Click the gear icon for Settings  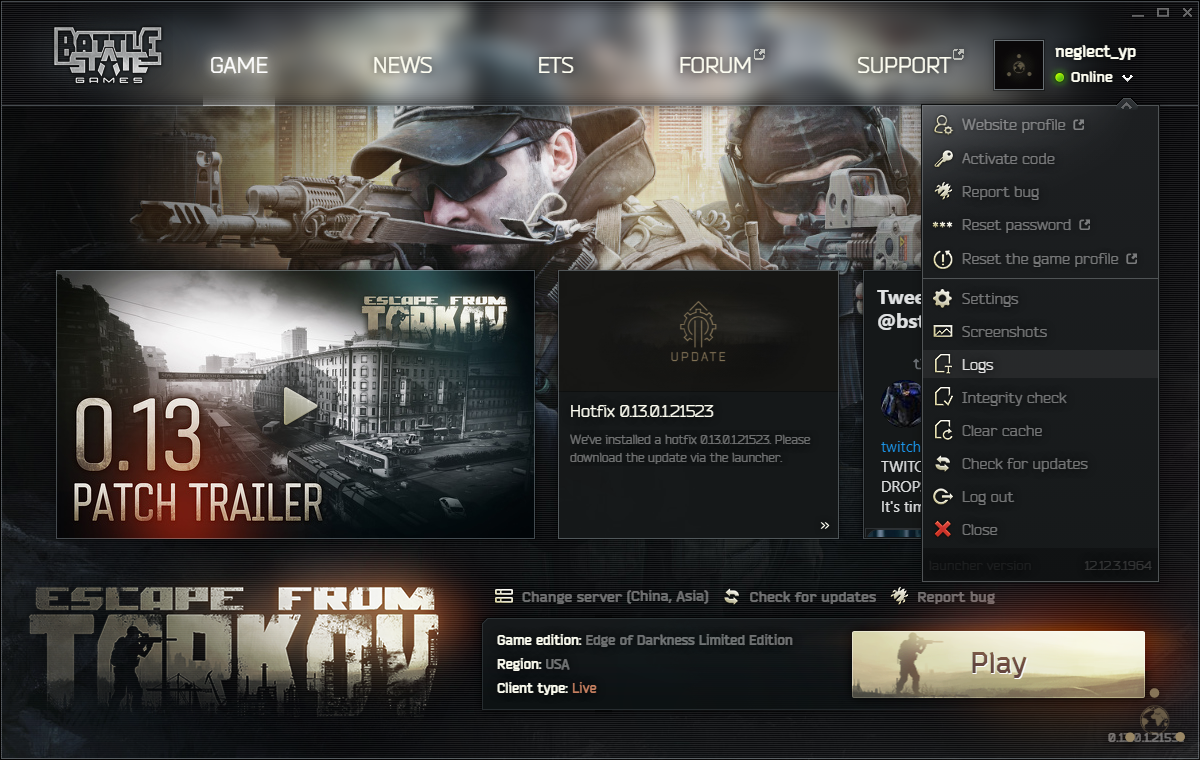click(943, 298)
